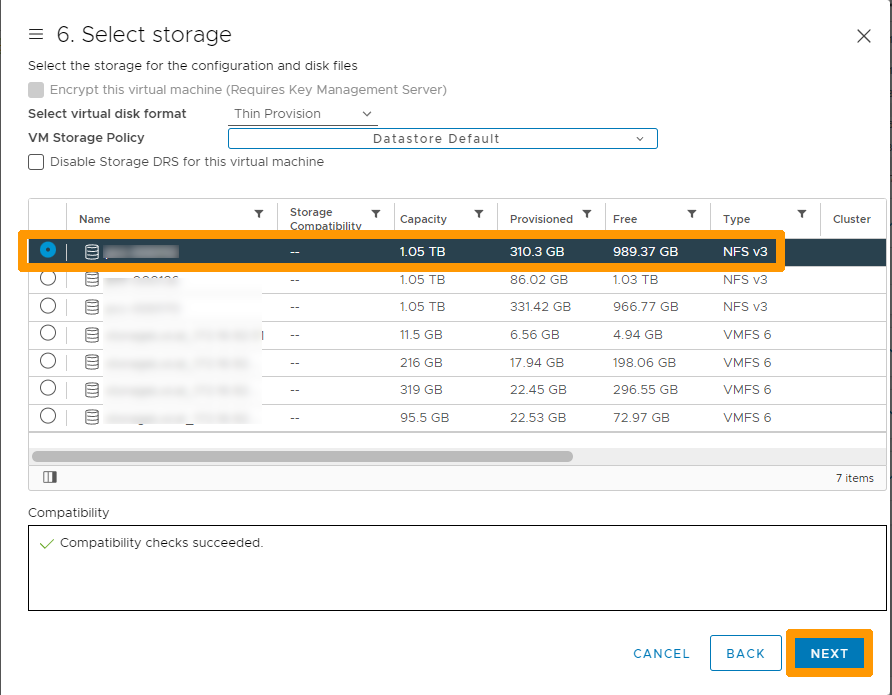Filter the Name column
The image size is (892, 695).
pos(259,214)
